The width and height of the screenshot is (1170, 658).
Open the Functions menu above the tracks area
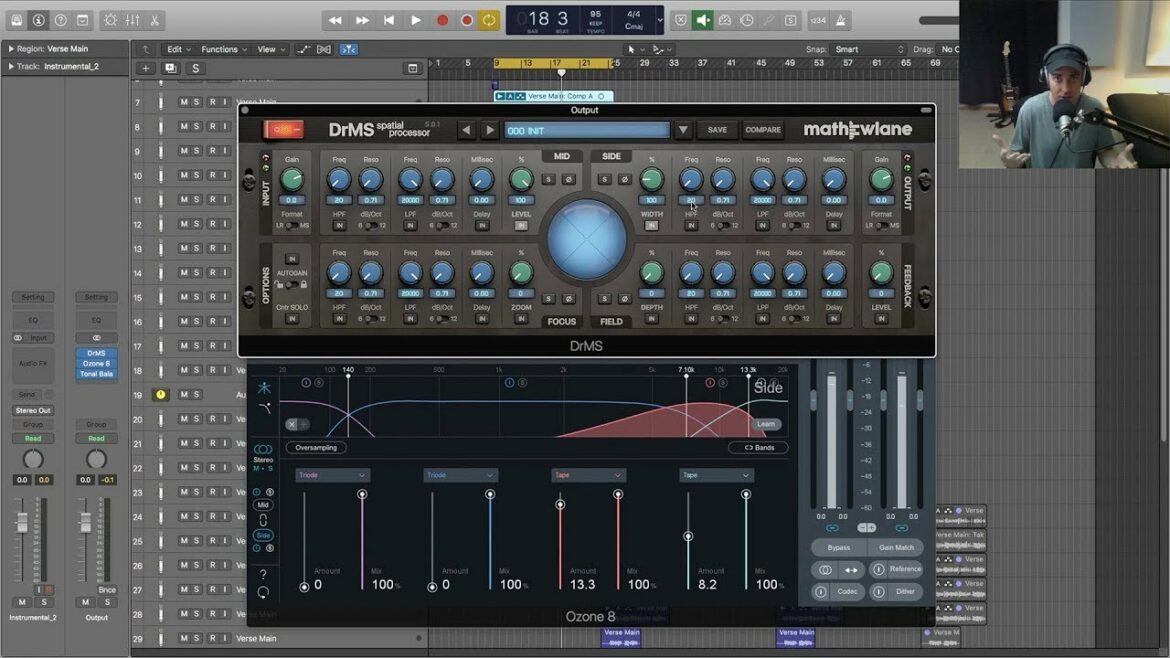click(x=221, y=48)
